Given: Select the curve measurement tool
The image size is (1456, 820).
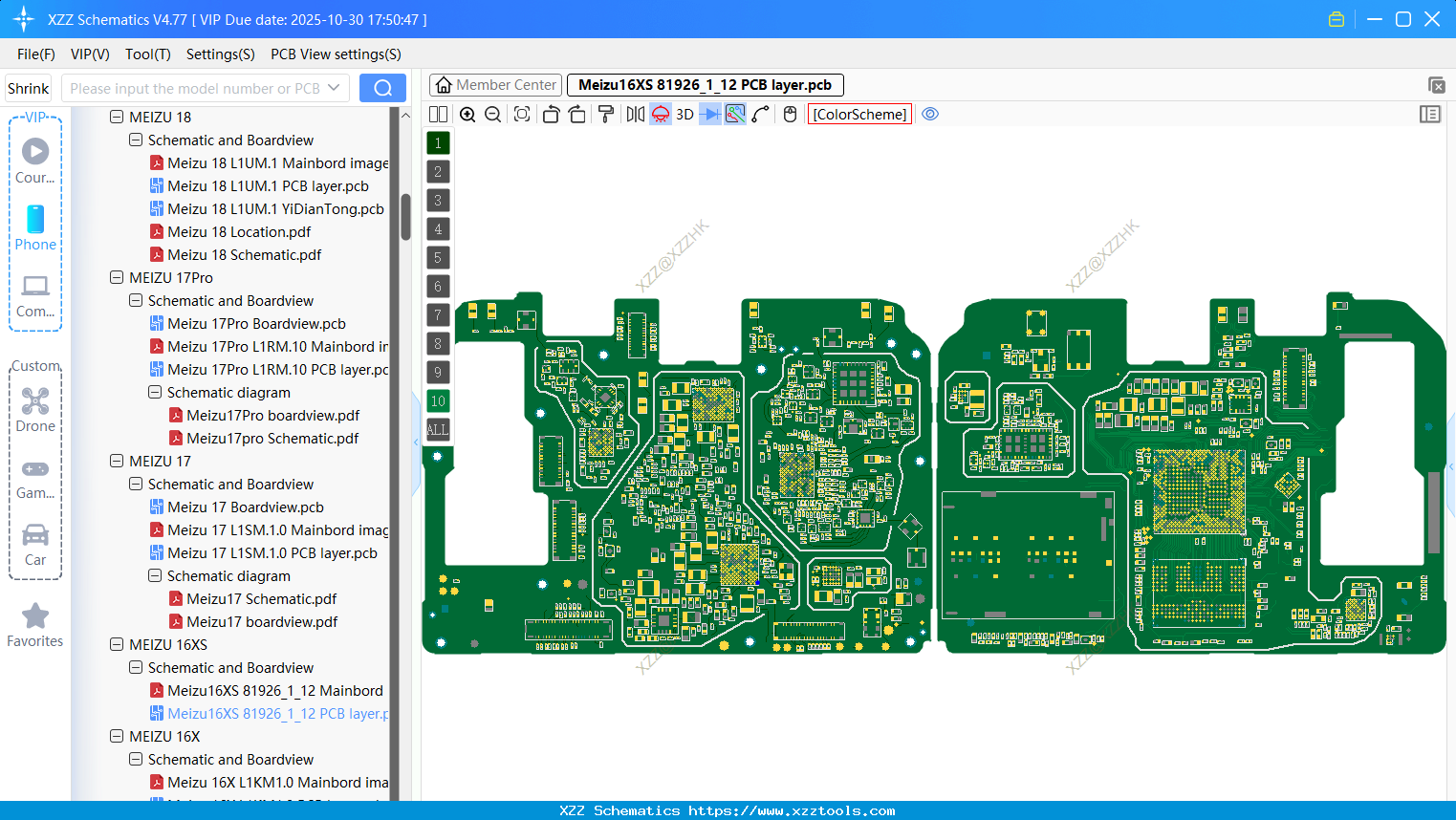Looking at the screenshot, I should point(760,114).
